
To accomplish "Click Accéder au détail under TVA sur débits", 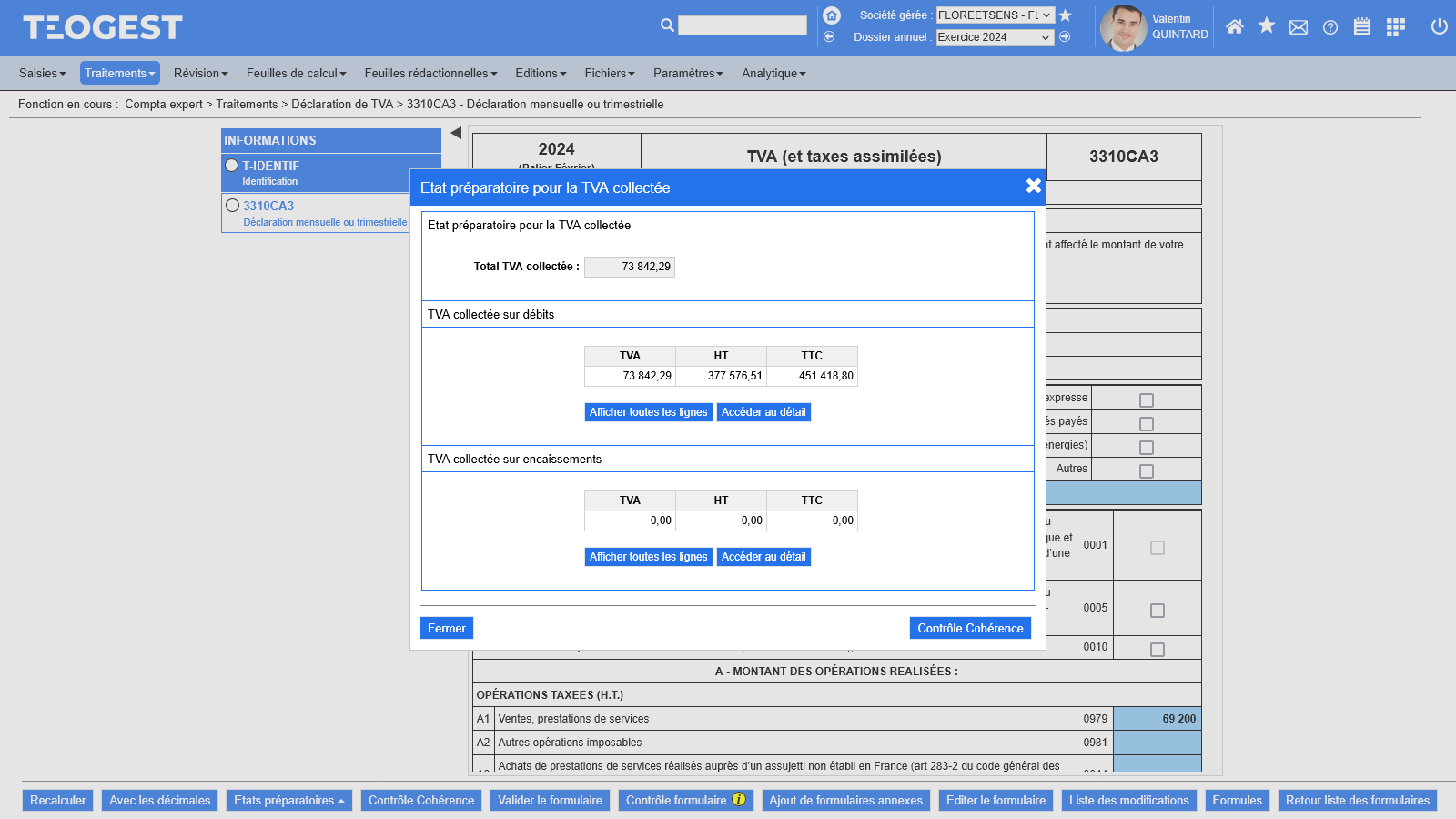I will [x=763, y=412].
